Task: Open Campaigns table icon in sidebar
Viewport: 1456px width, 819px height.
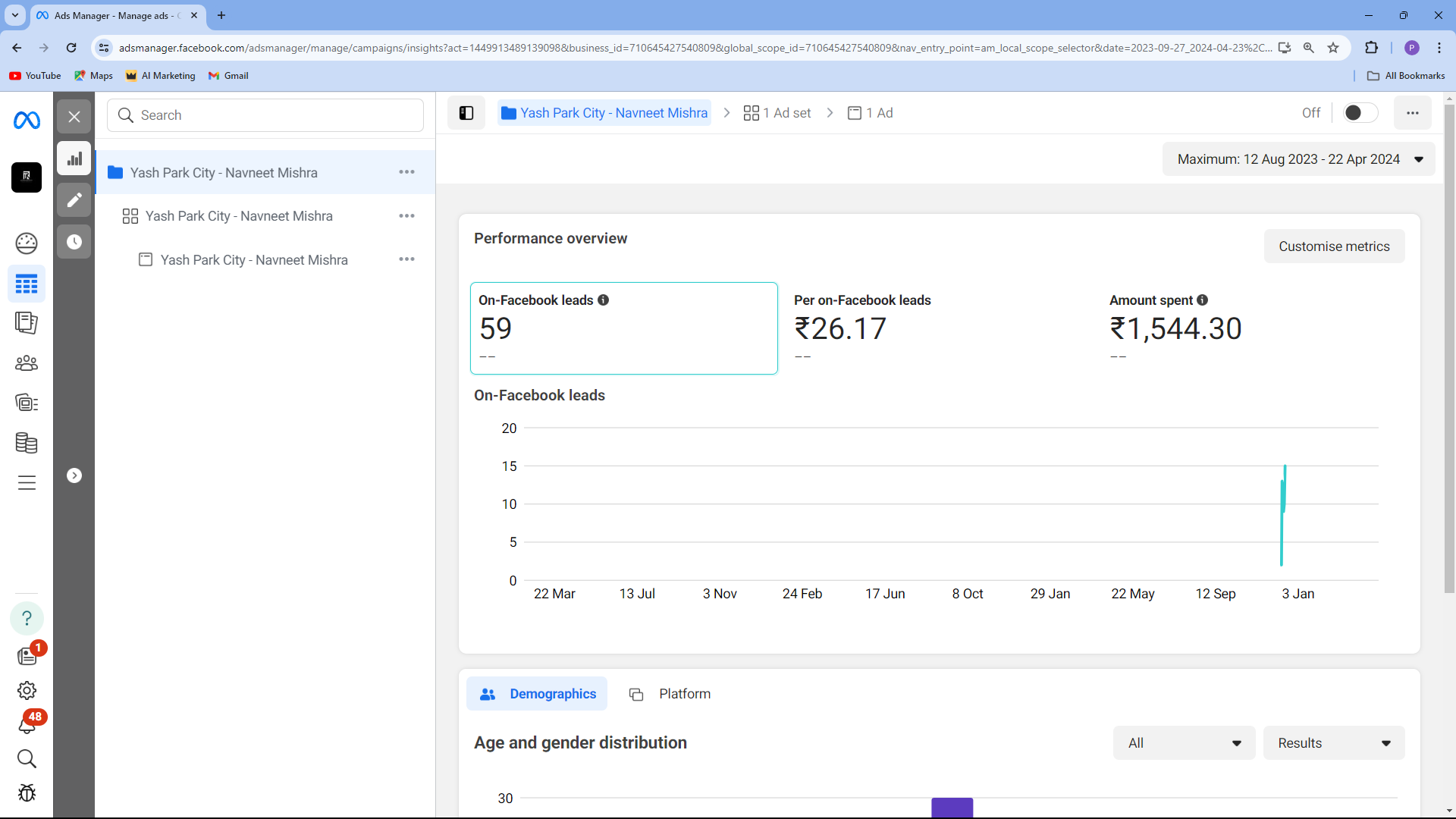Action: click(x=27, y=284)
